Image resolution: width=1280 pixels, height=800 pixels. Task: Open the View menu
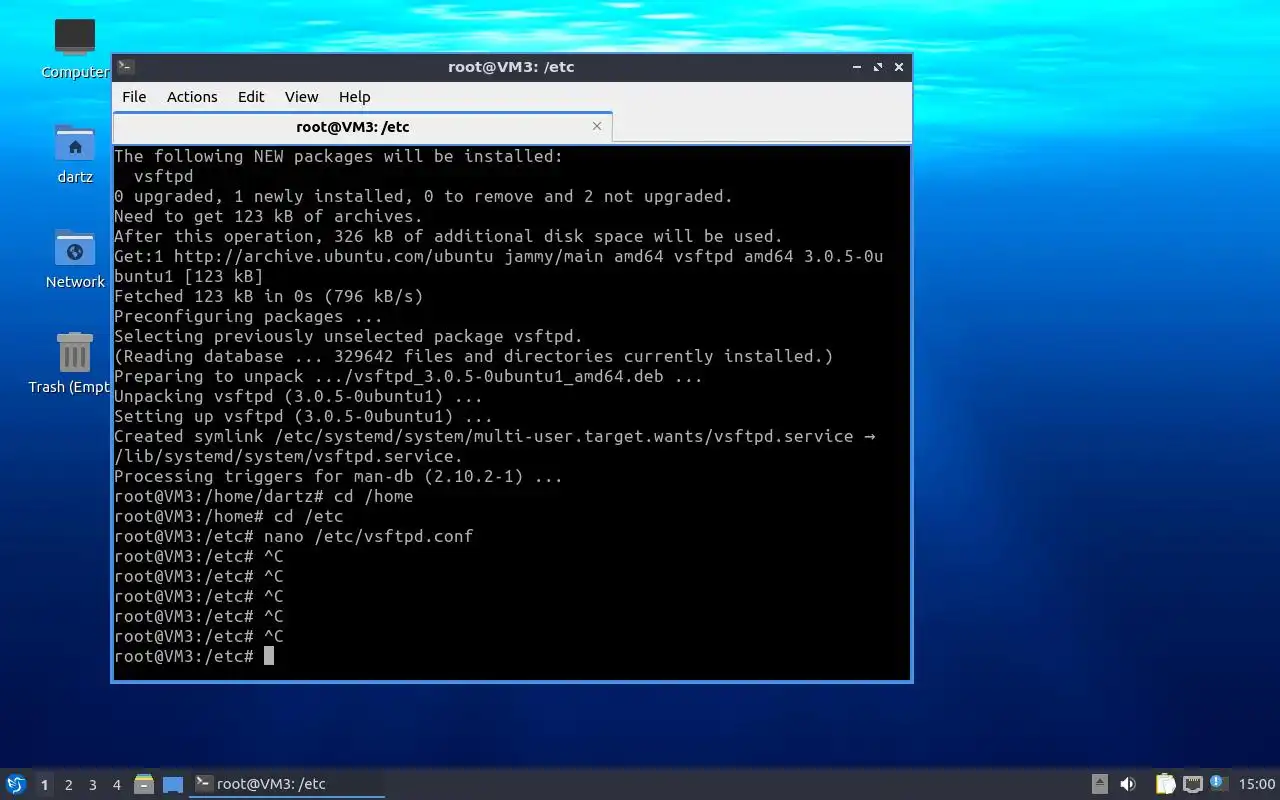(301, 97)
